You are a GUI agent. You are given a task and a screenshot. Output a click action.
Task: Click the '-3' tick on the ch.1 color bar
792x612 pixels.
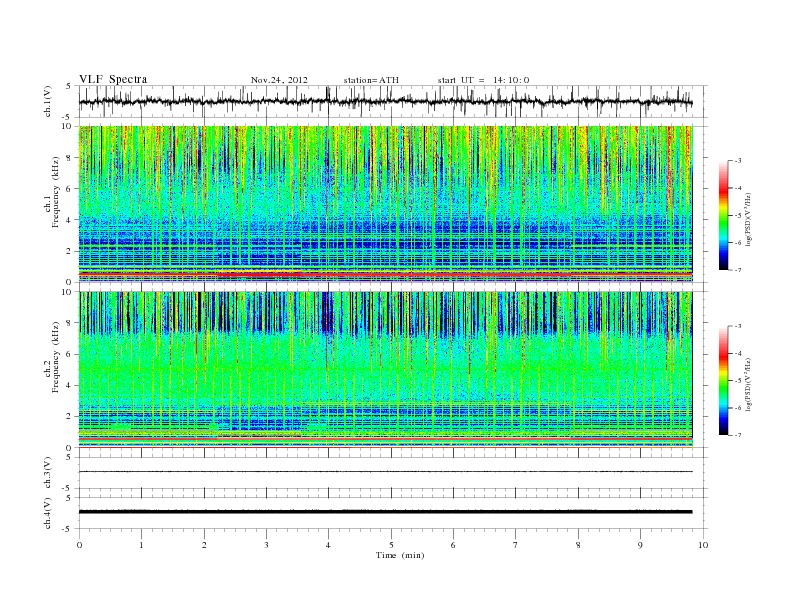click(737, 161)
